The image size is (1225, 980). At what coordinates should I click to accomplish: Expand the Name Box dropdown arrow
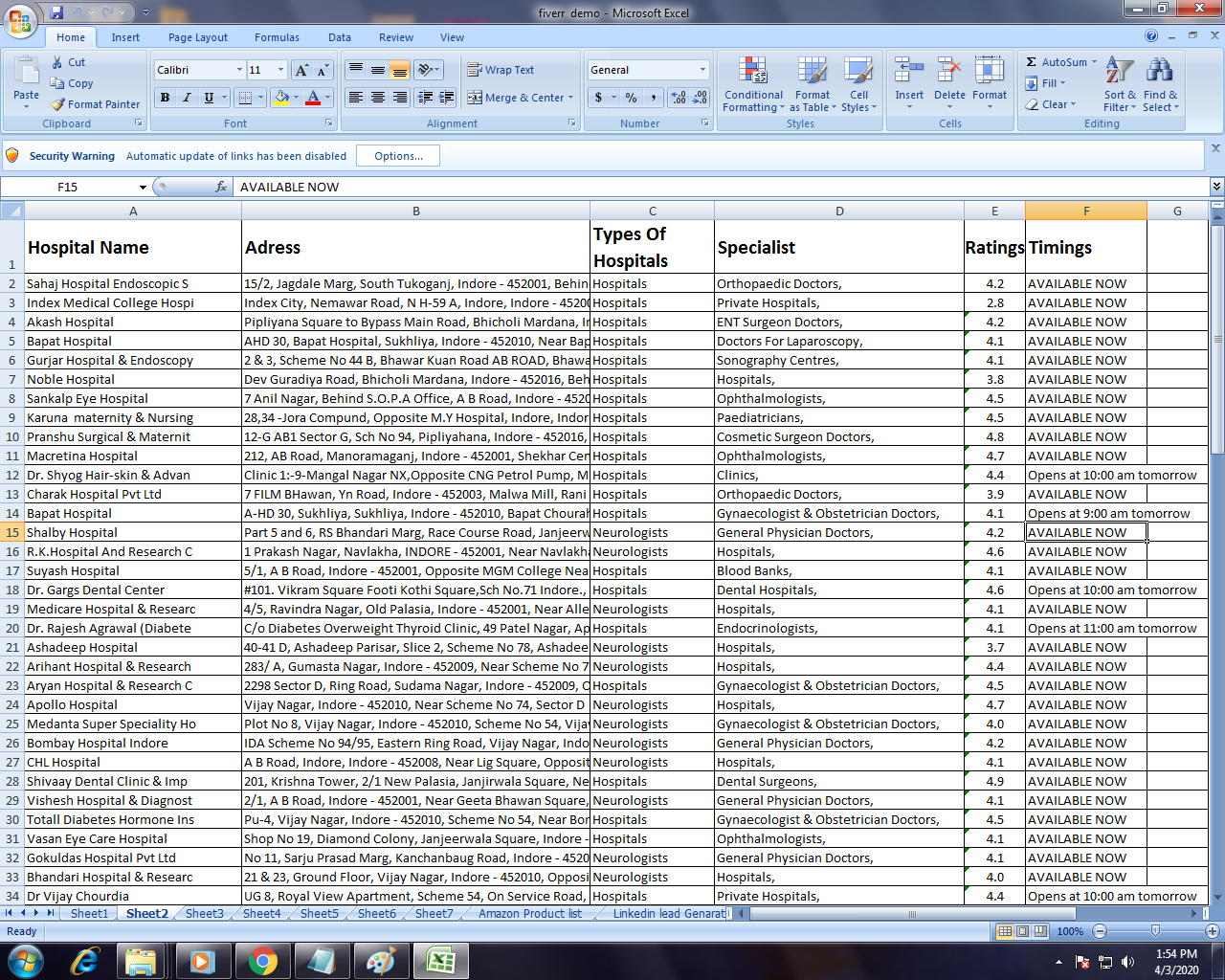(x=143, y=188)
